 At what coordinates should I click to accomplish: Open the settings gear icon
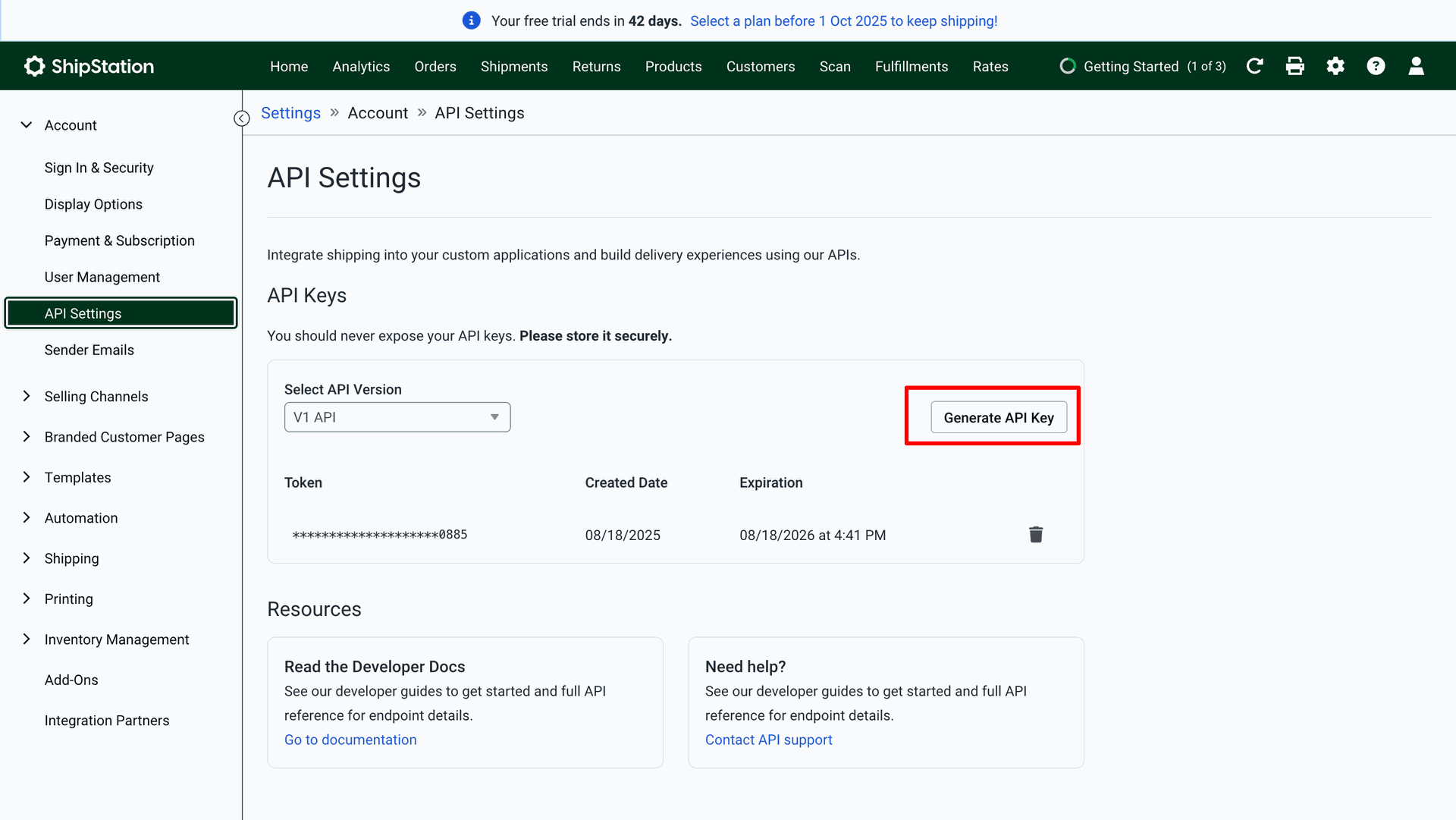[1335, 66]
